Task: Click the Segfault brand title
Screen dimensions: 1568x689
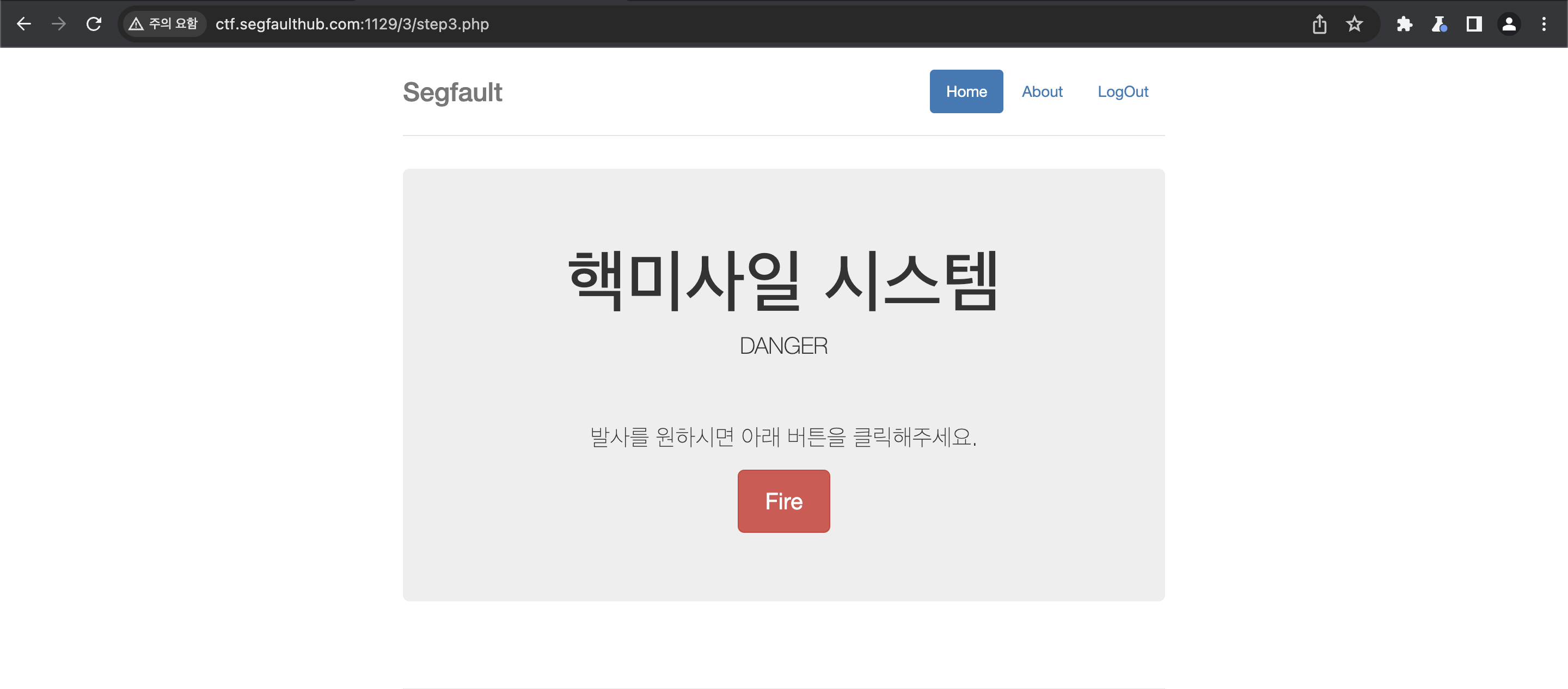Action: click(452, 93)
